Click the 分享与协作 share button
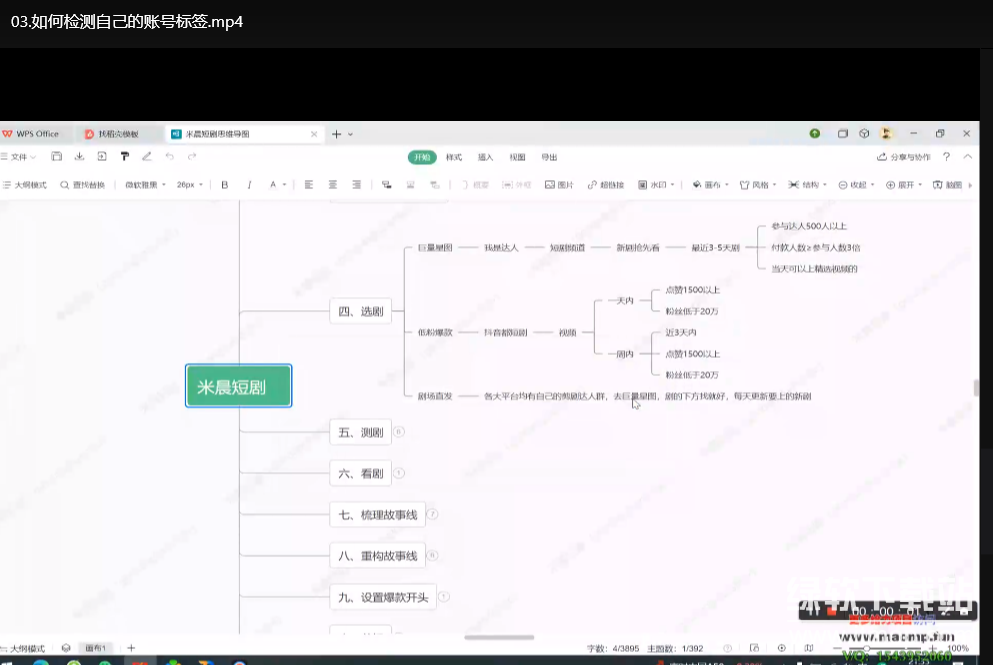Viewport: 993px width, 665px height. tap(903, 157)
